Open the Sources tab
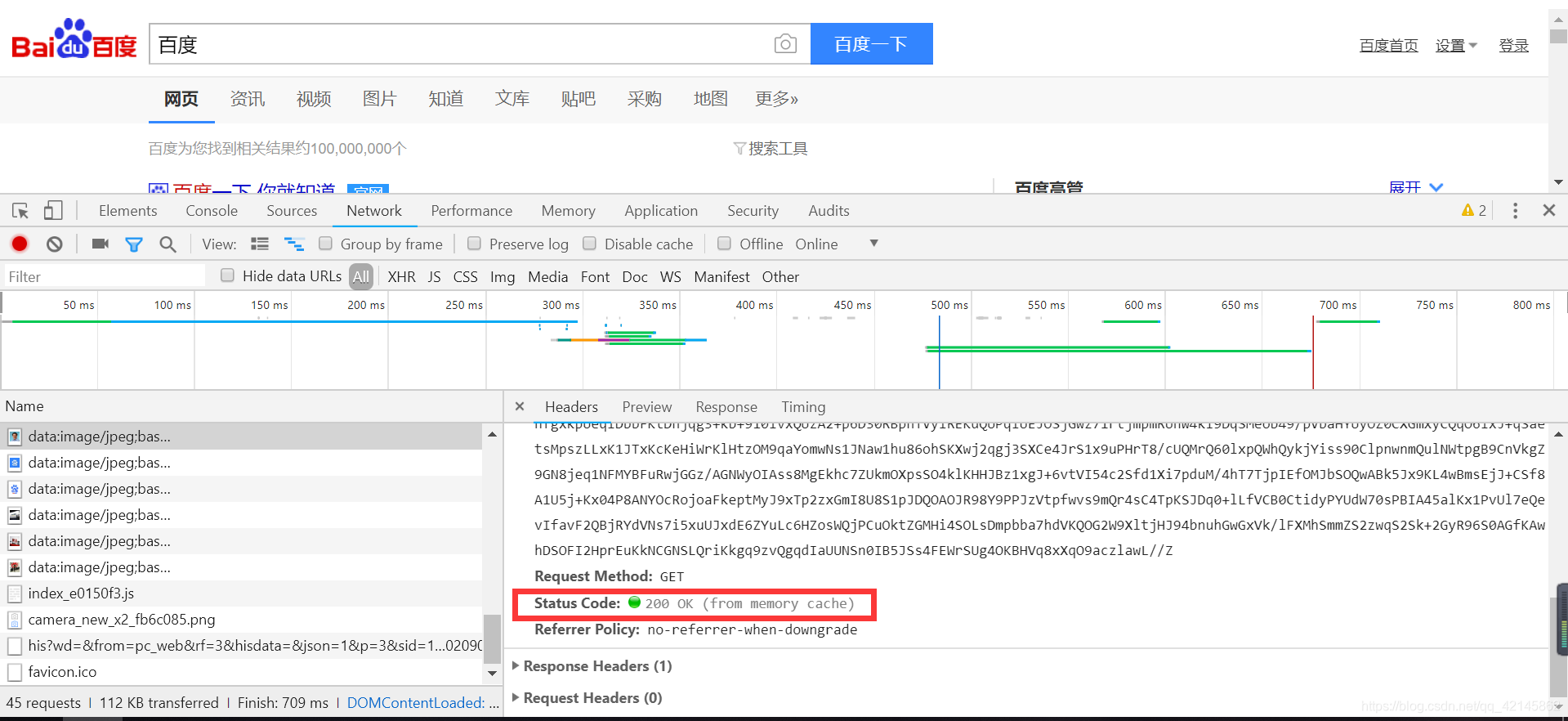Image resolution: width=1568 pixels, height=721 pixels. [x=292, y=211]
